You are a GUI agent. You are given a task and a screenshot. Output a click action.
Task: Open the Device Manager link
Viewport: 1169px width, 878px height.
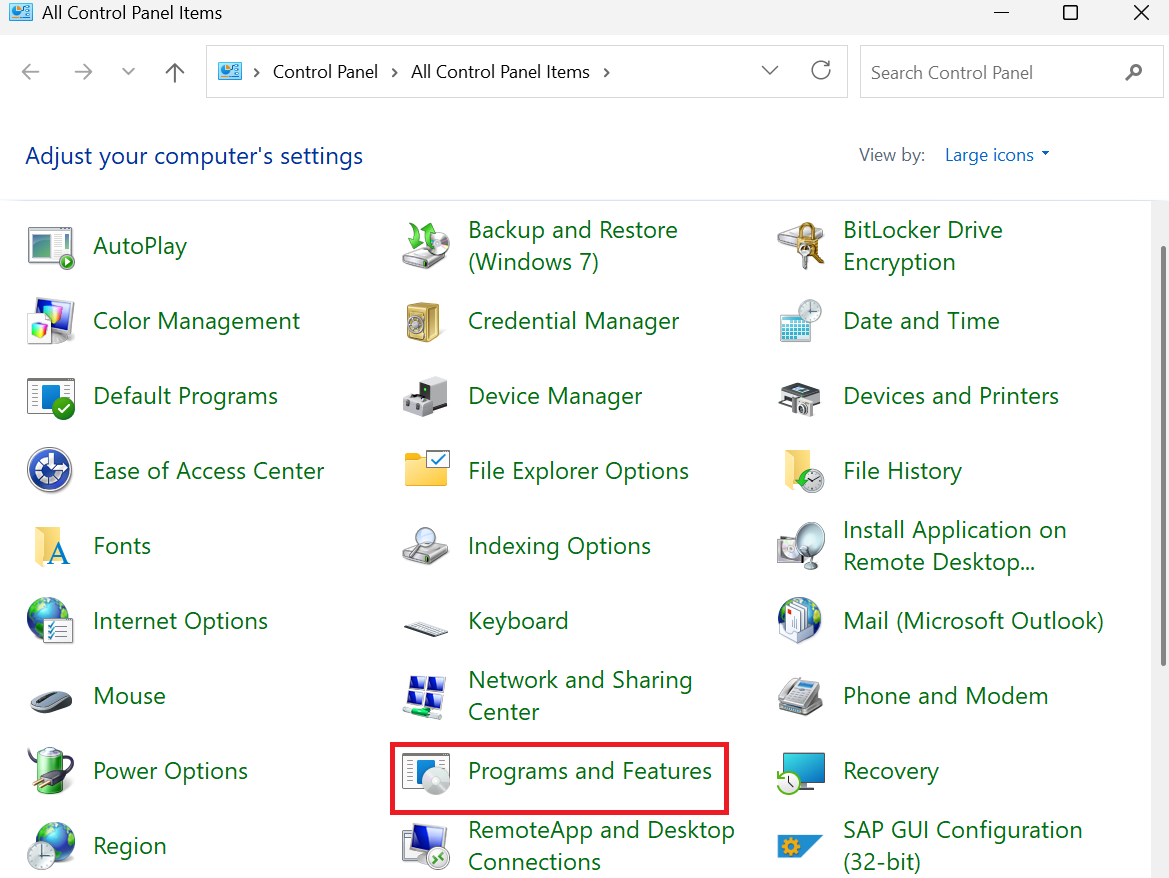pos(555,397)
